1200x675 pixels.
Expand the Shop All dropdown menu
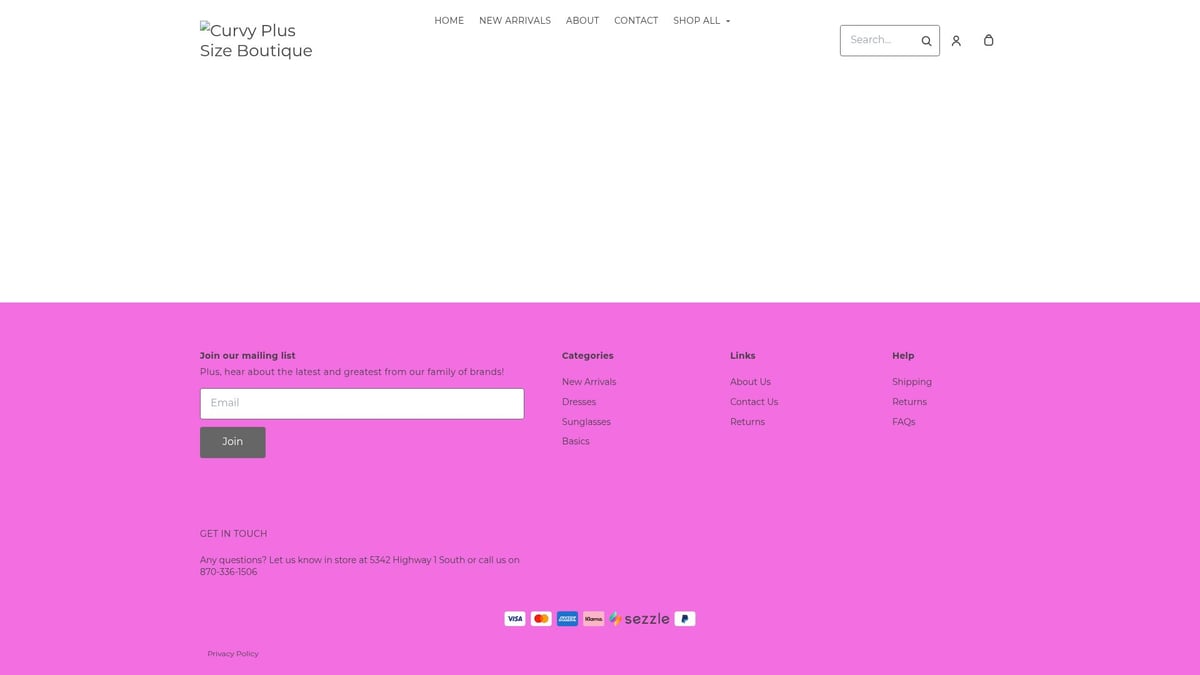pyautogui.click(x=701, y=21)
